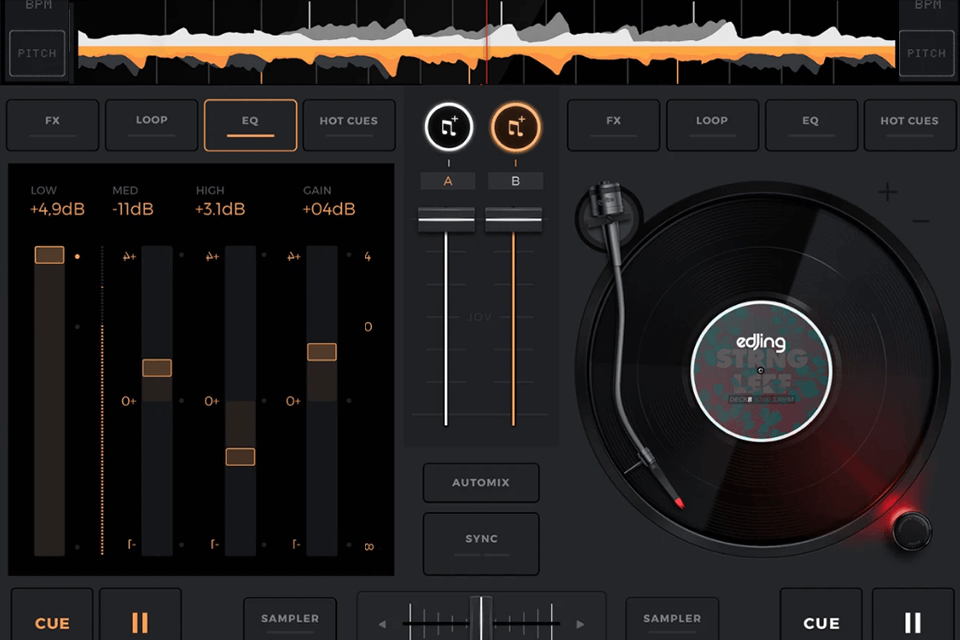Click the MED EQ slider handle
960x640 pixels.
coord(157,367)
